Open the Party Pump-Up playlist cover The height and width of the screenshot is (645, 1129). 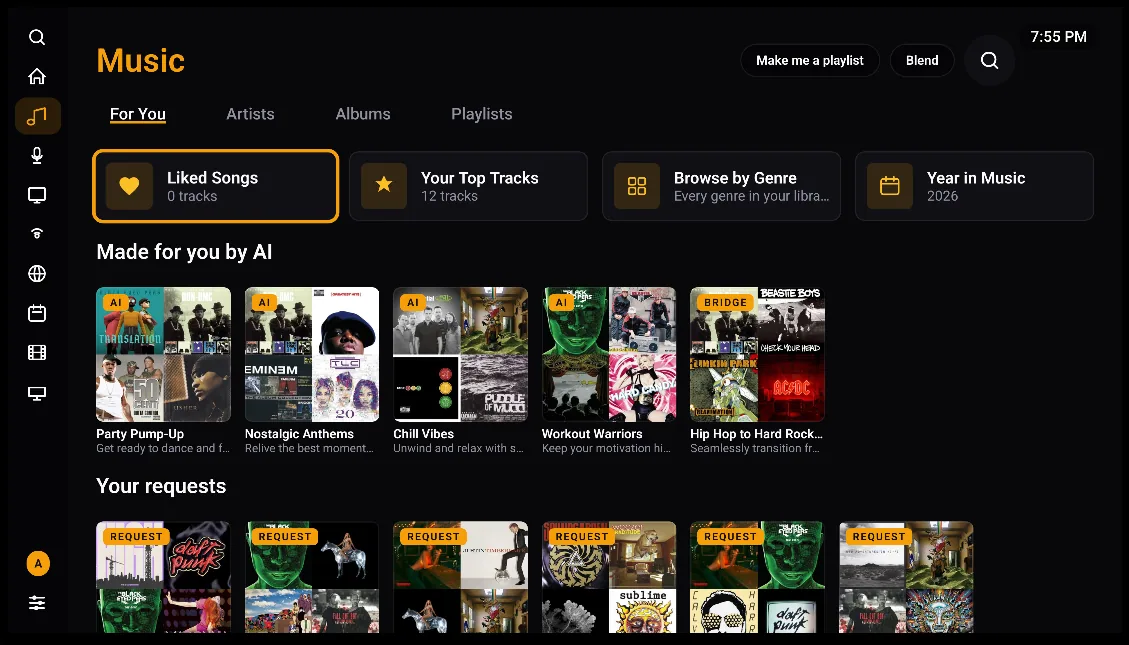[x=163, y=354]
